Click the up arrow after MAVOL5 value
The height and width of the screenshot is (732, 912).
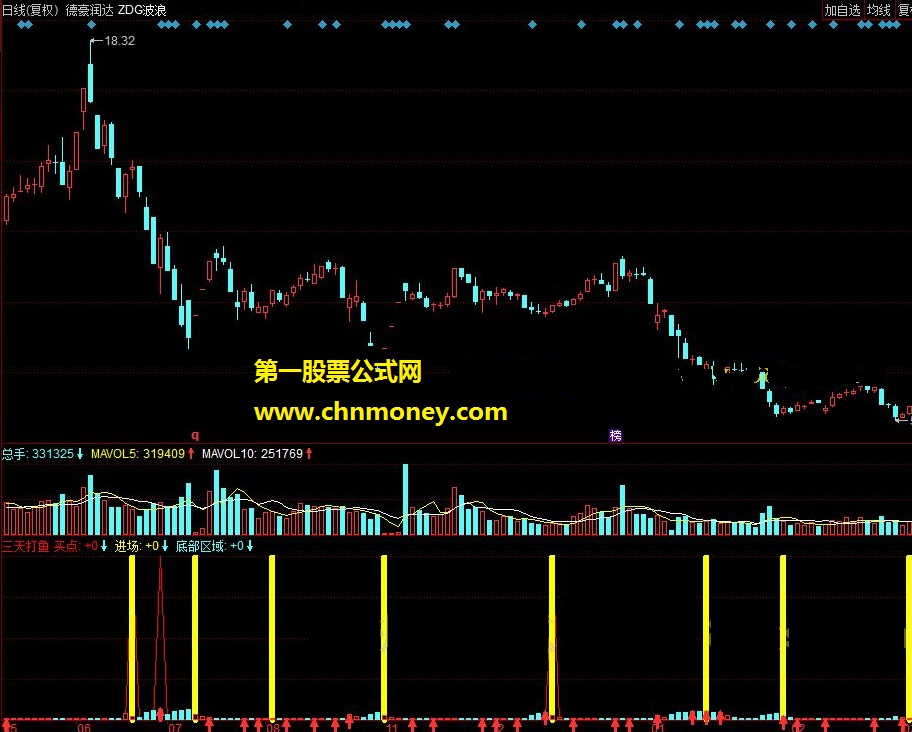click(191, 454)
